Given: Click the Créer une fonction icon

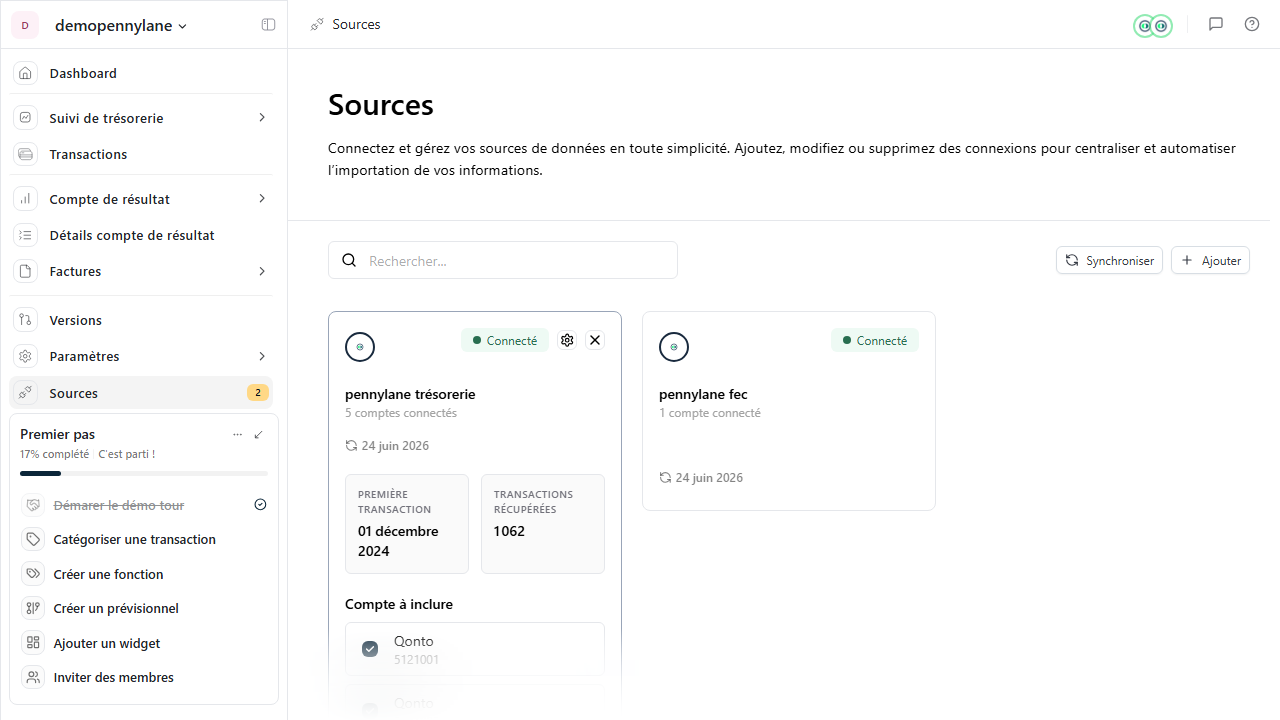Looking at the screenshot, I should 34,574.
